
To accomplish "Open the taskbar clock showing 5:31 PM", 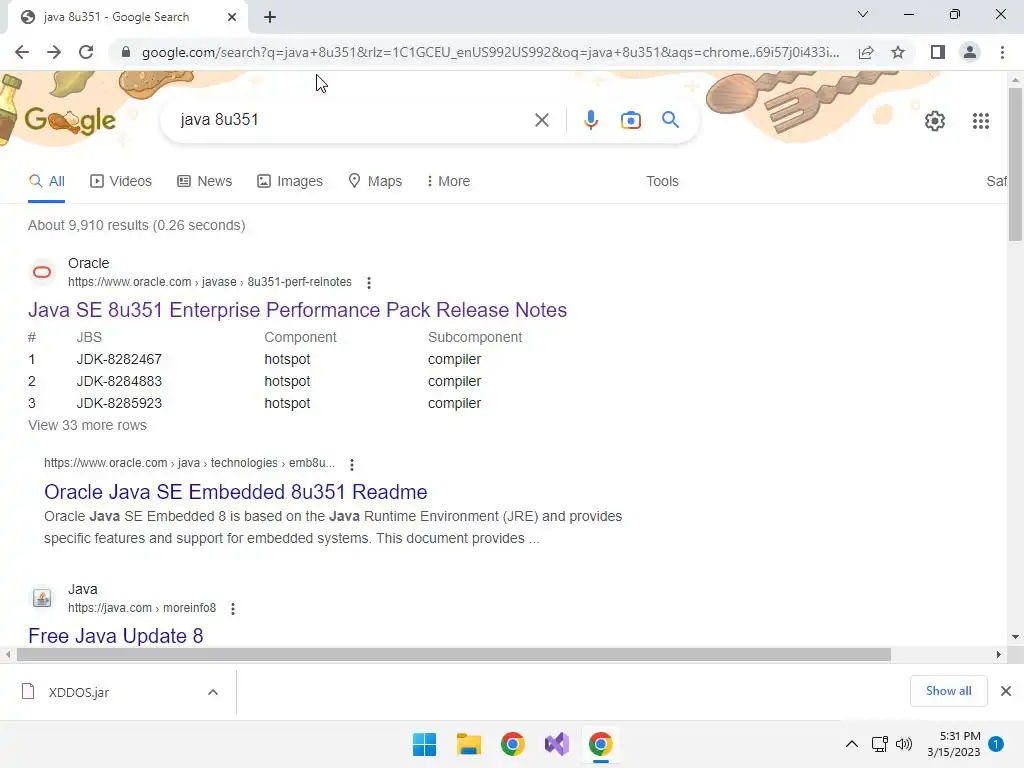I will [954, 744].
